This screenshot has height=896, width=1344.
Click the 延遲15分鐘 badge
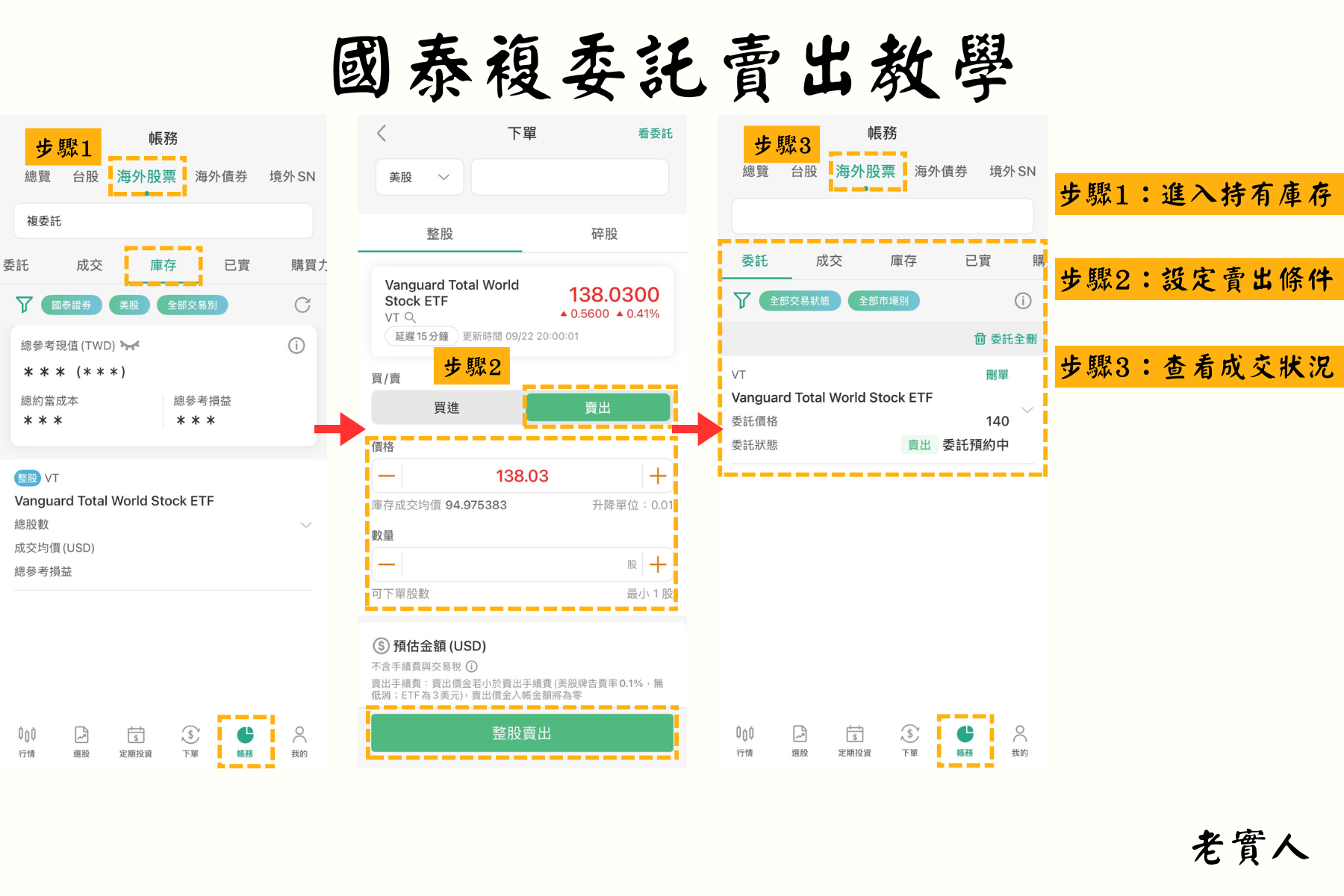[x=422, y=336]
